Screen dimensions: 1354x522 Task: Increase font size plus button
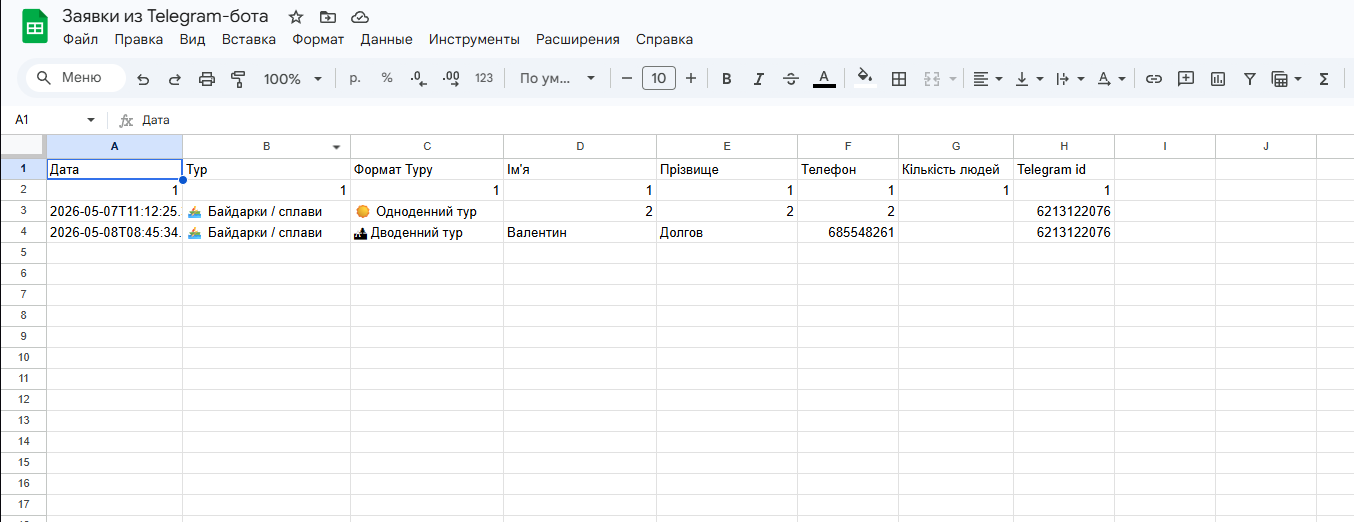(691, 78)
